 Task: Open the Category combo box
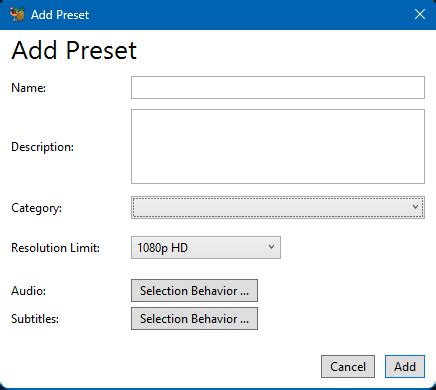point(278,207)
